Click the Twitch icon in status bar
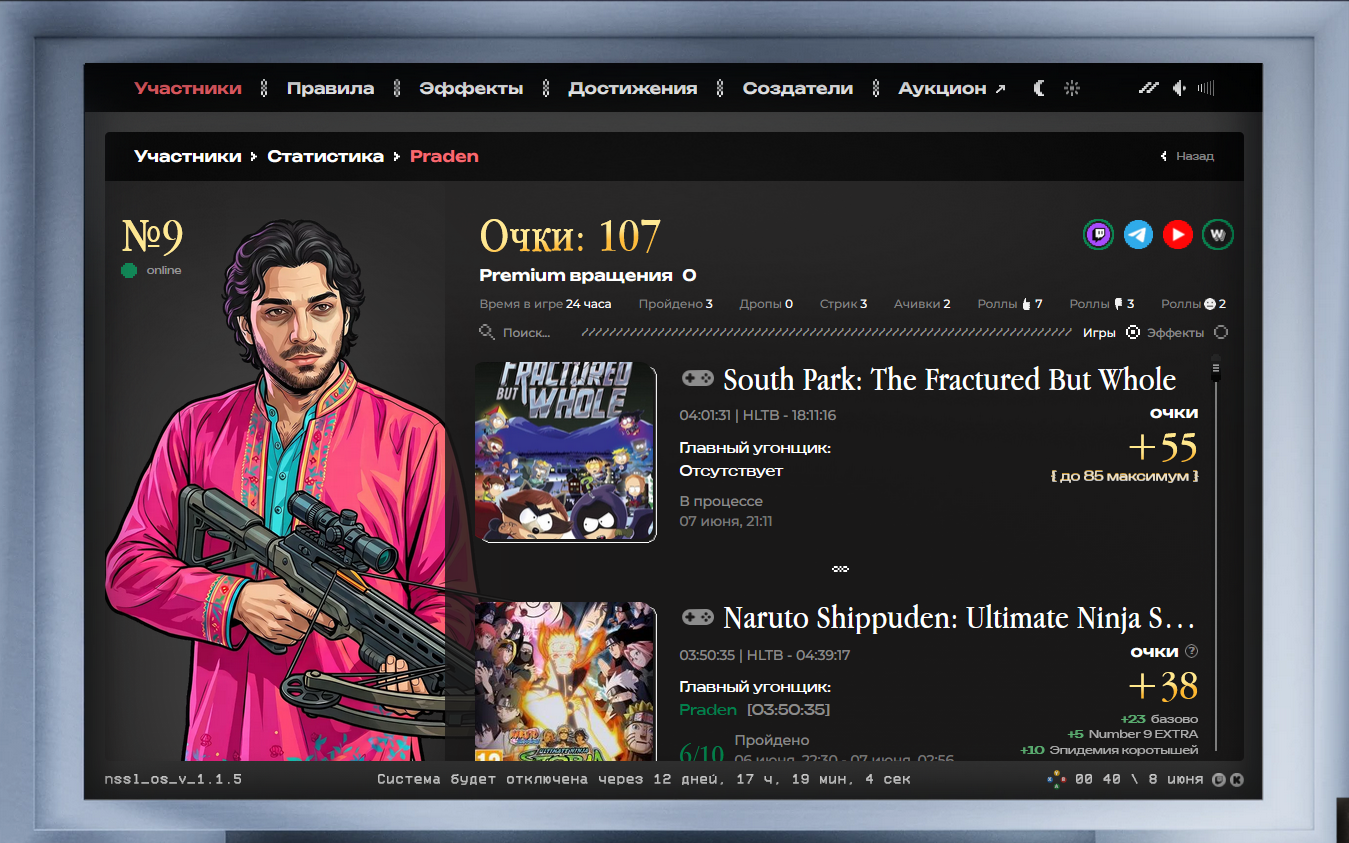1349x843 pixels. pos(1219,779)
